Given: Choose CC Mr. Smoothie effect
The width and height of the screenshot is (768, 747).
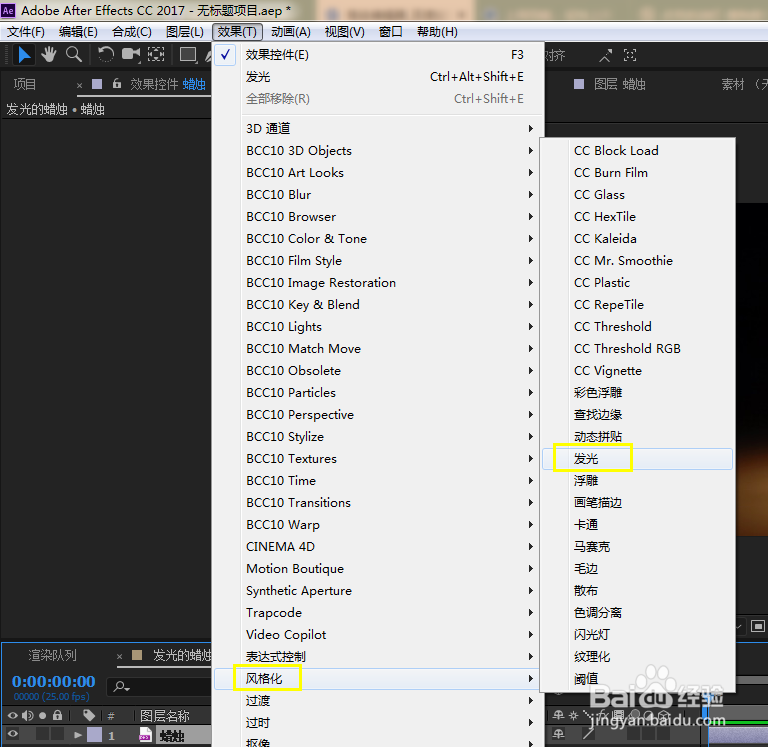Looking at the screenshot, I should tap(637, 261).
